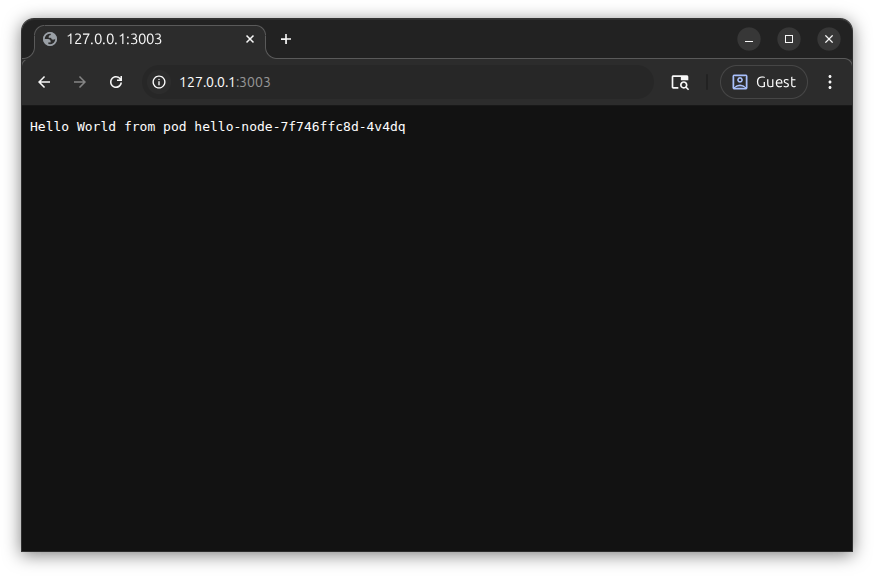Image resolution: width=874 pixels, height=576 pixels.
Task: Open the Guest profile menu
Action: point(764,82)
